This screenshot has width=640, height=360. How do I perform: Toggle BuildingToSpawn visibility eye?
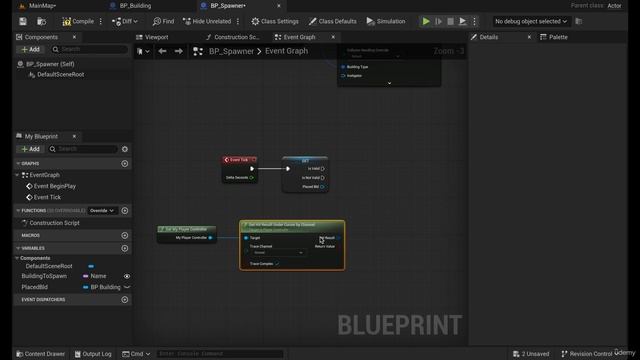[x=127, y=276]
